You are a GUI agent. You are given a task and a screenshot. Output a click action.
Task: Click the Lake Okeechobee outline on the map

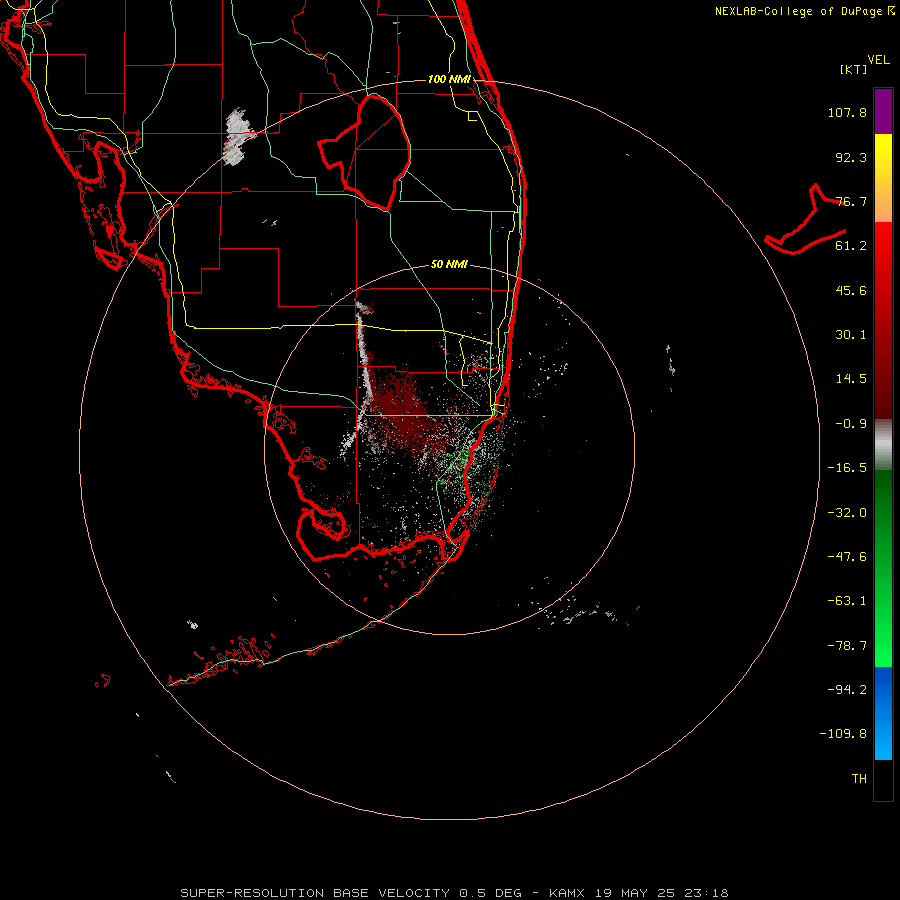(364, 152)
